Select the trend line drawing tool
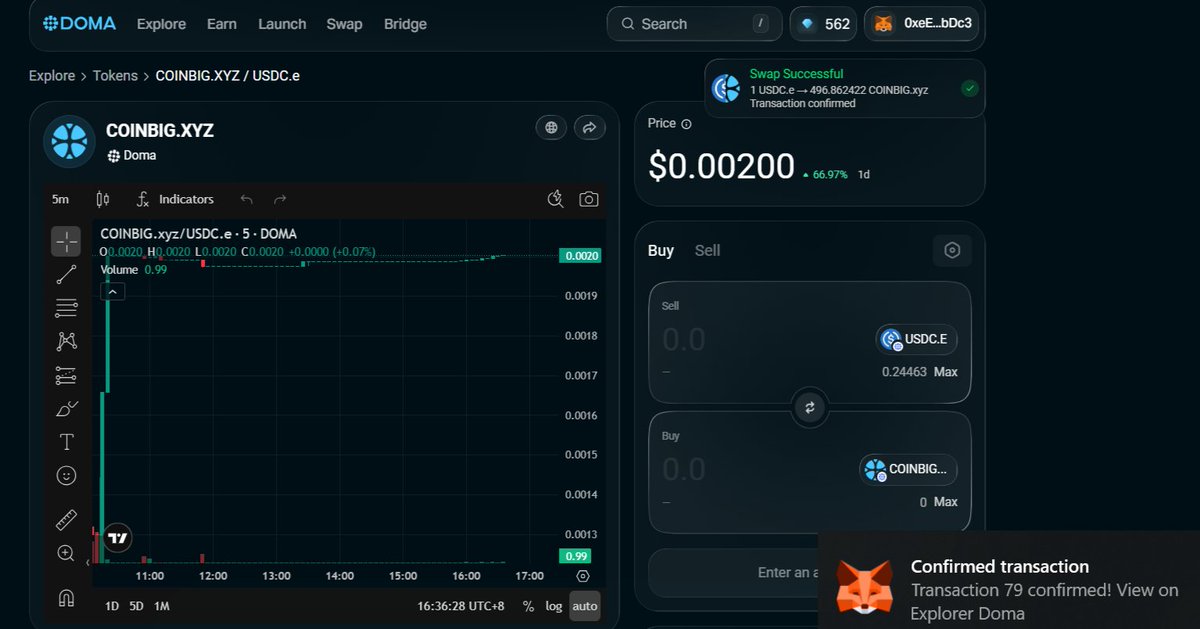 click(66, 275)
